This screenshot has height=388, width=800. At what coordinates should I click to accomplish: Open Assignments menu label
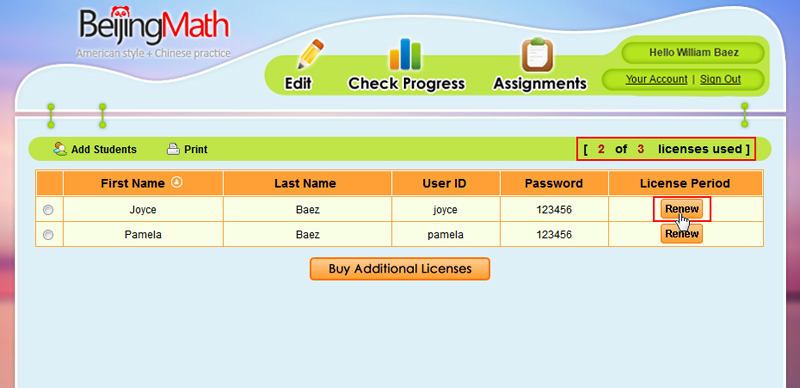540,83
